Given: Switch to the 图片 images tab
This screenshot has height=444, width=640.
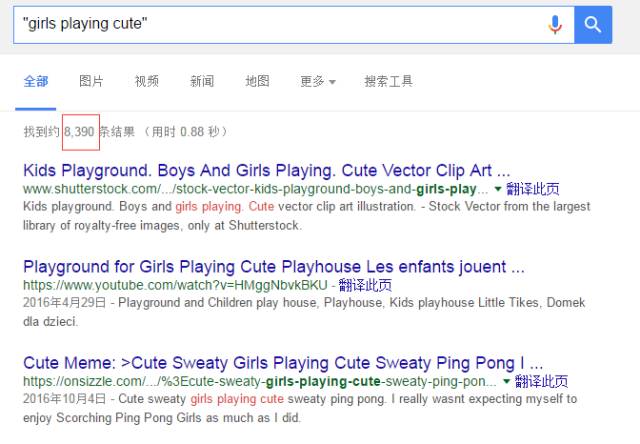Looking at the screenshot, I should pyautogui.click(x=91, y=81).
